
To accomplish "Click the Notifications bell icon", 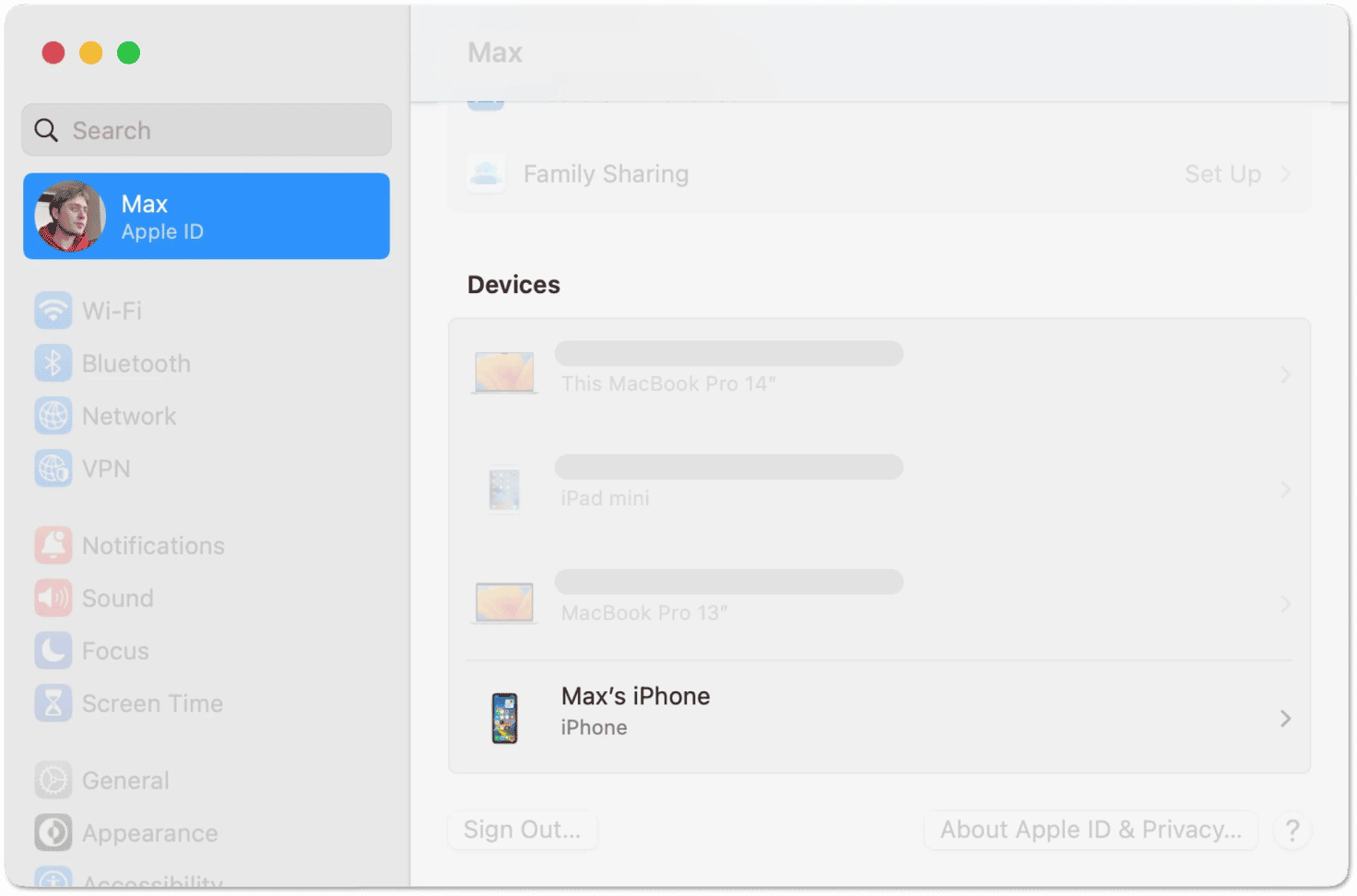I will coord(53,546).
